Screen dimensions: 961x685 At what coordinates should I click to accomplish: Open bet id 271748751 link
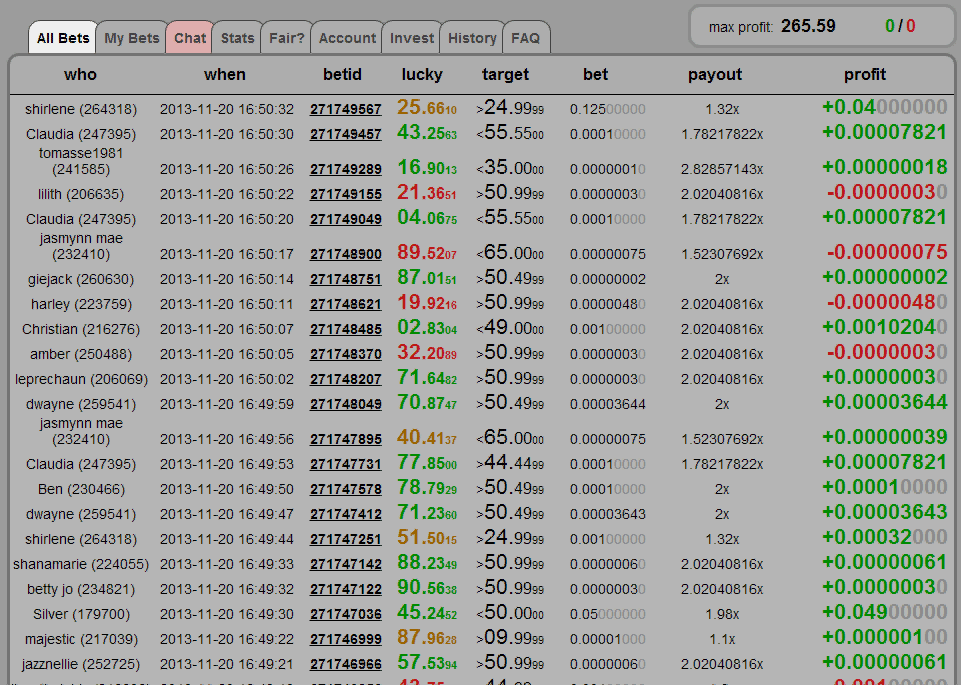[346, 279]
